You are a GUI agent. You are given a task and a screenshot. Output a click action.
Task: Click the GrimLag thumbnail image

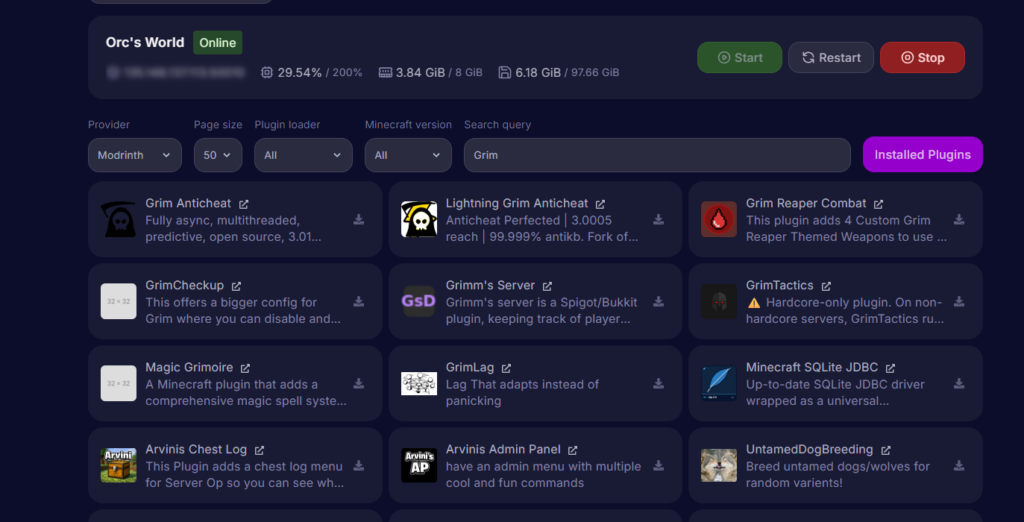(419, 383)
